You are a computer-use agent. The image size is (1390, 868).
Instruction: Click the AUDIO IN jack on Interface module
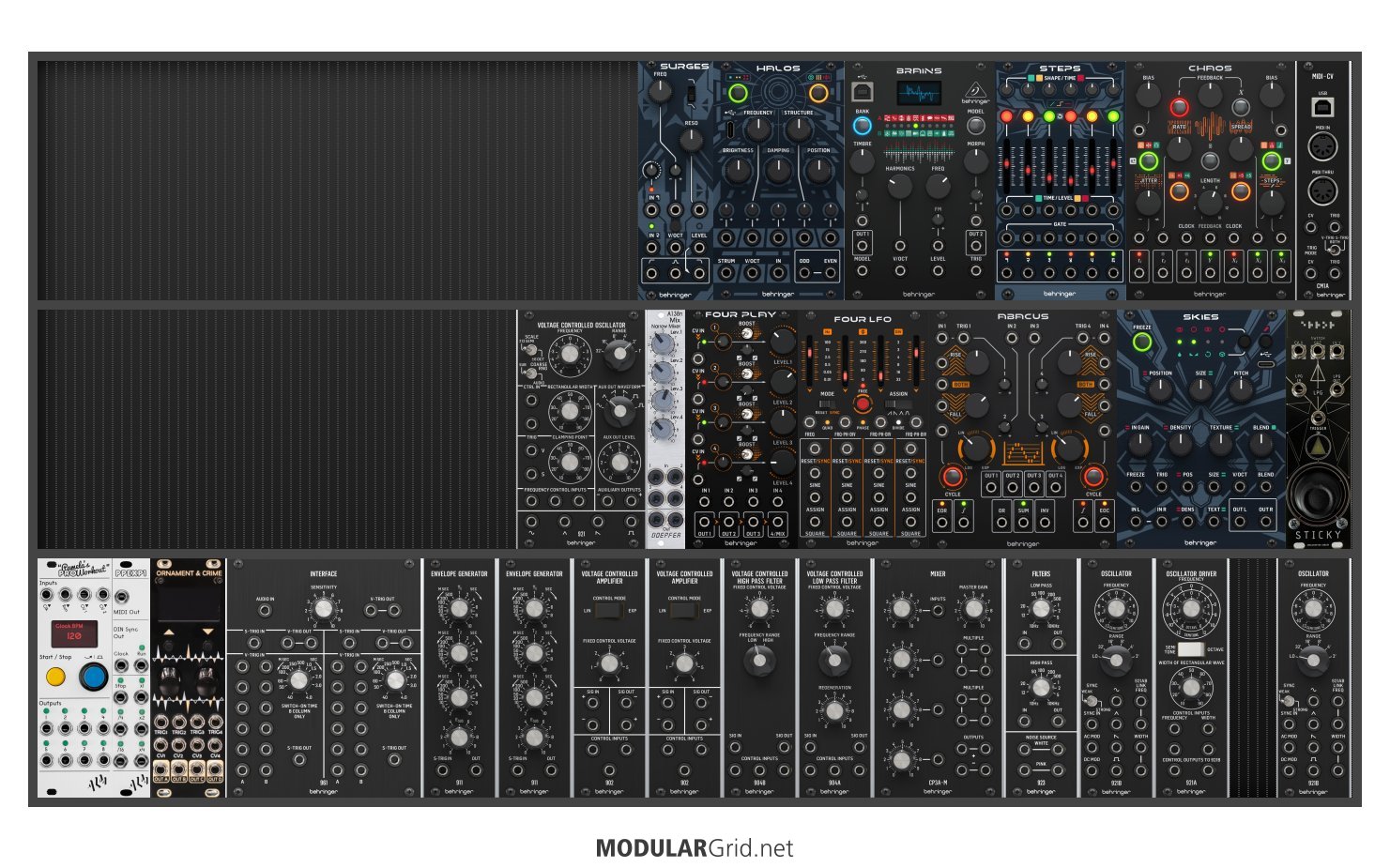(266, 611)
